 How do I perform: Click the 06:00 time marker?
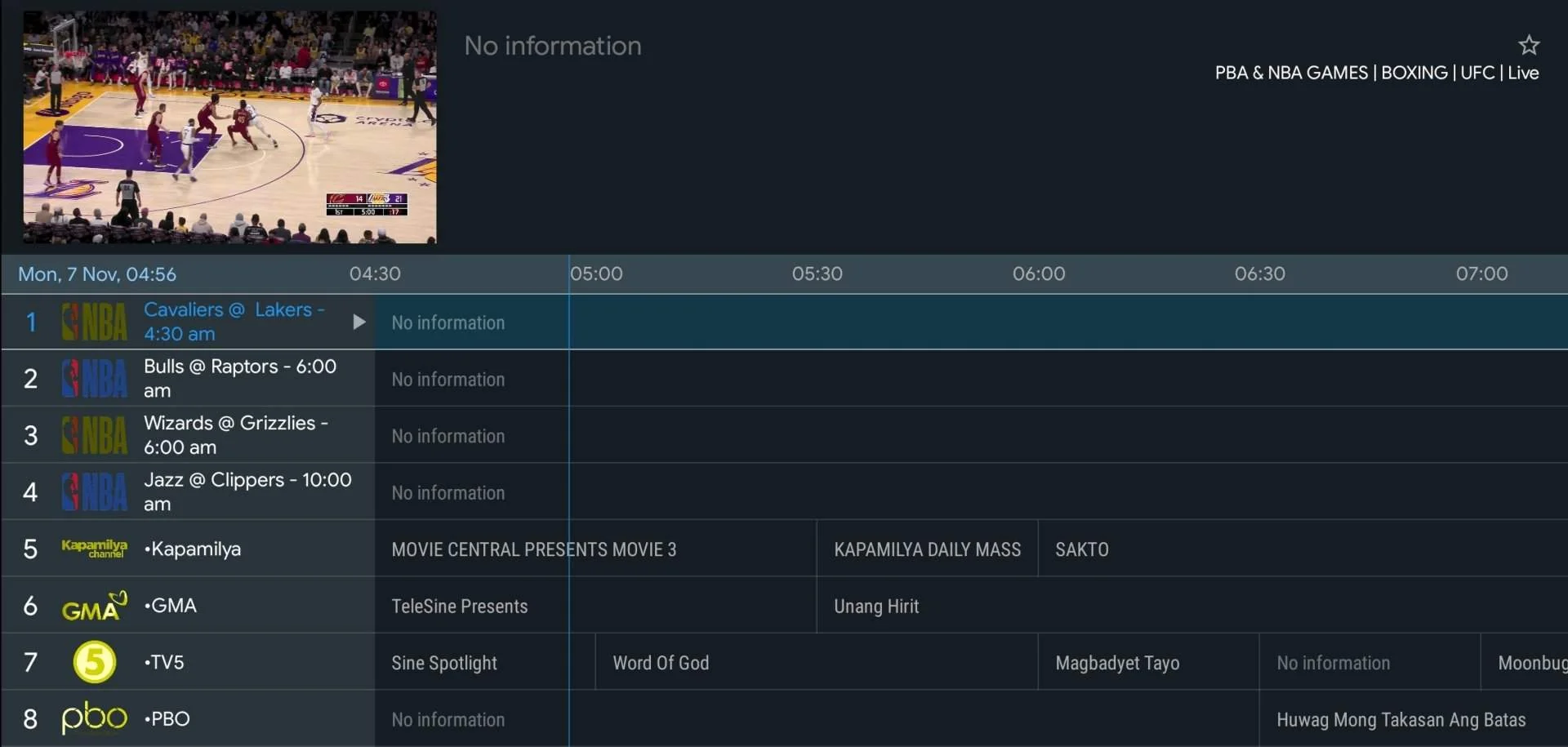(x=1039, y=273)
